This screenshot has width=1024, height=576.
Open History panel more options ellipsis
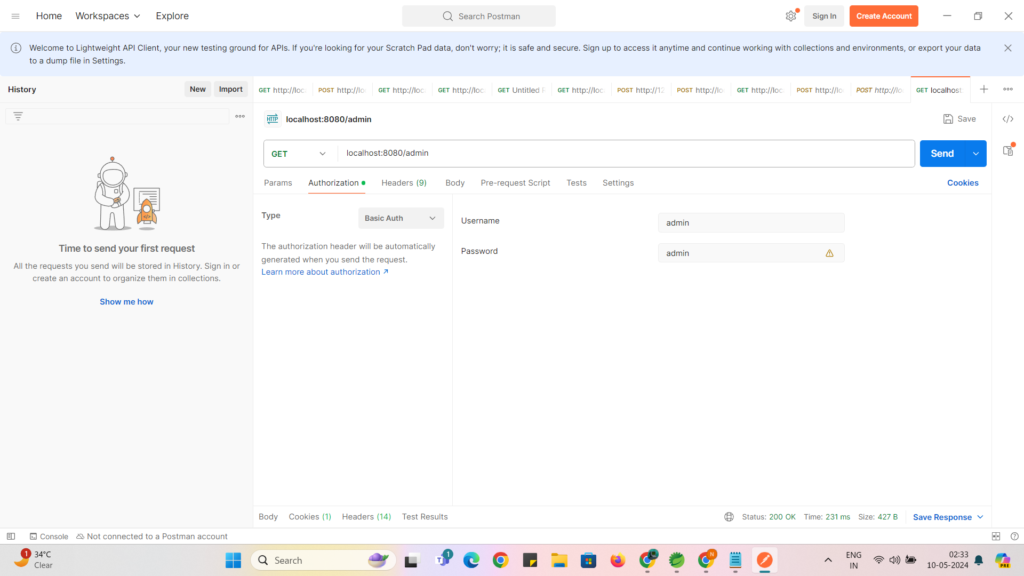[x=240, y=116]
